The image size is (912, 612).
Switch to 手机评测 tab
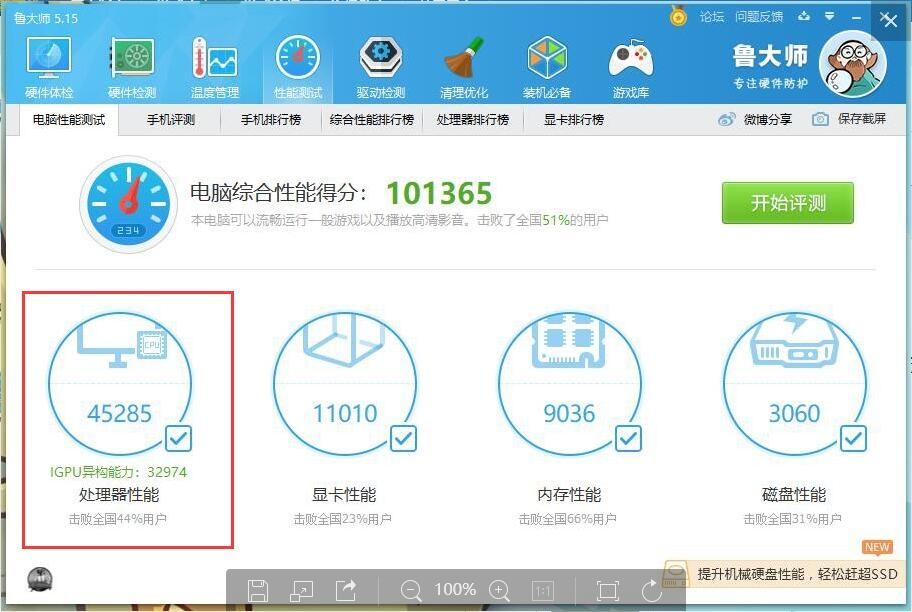(x=170, y=120)
